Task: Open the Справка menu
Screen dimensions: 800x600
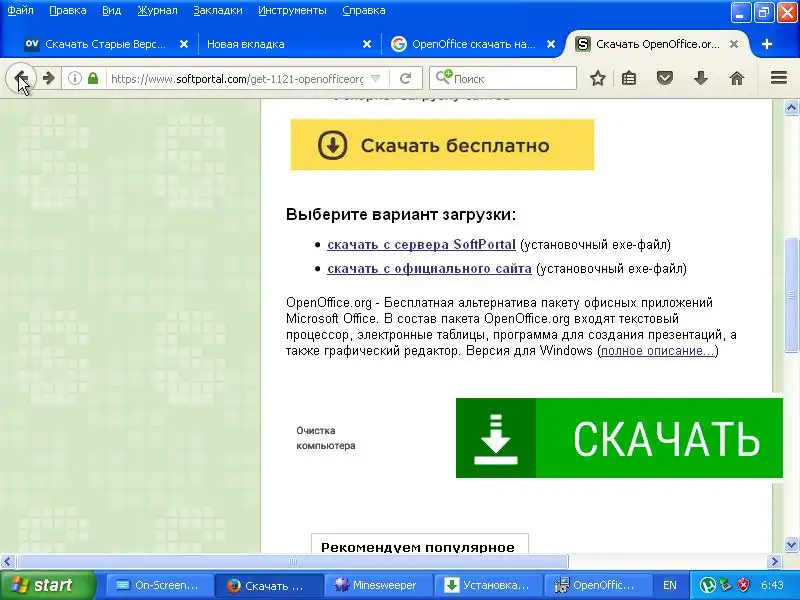Action: pyautogui.click(x=364, y=10)
